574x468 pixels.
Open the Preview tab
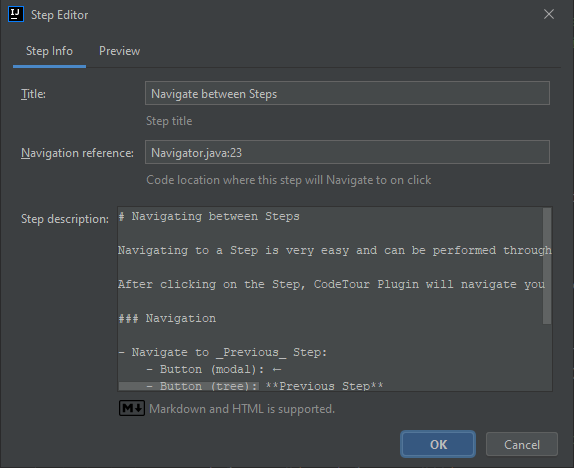click(x=119, y=51)
